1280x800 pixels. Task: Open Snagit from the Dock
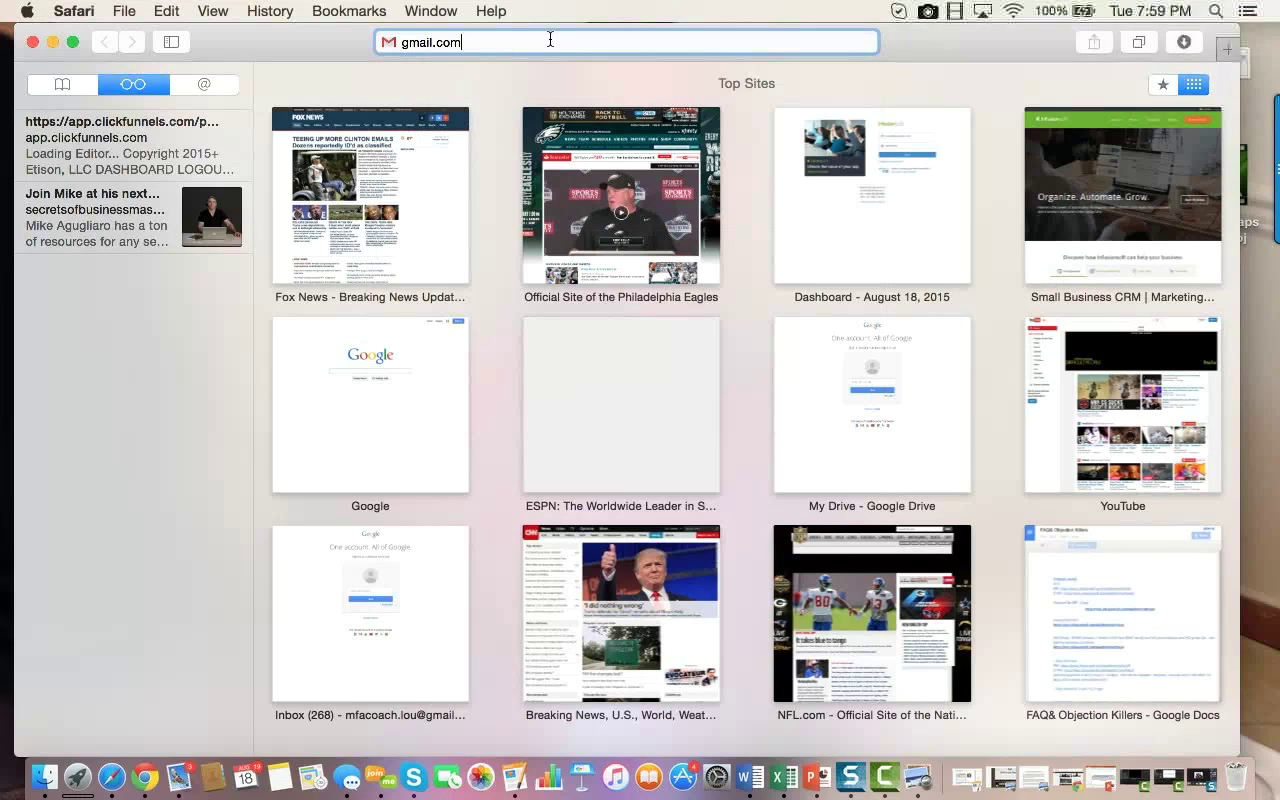[851, 777]
